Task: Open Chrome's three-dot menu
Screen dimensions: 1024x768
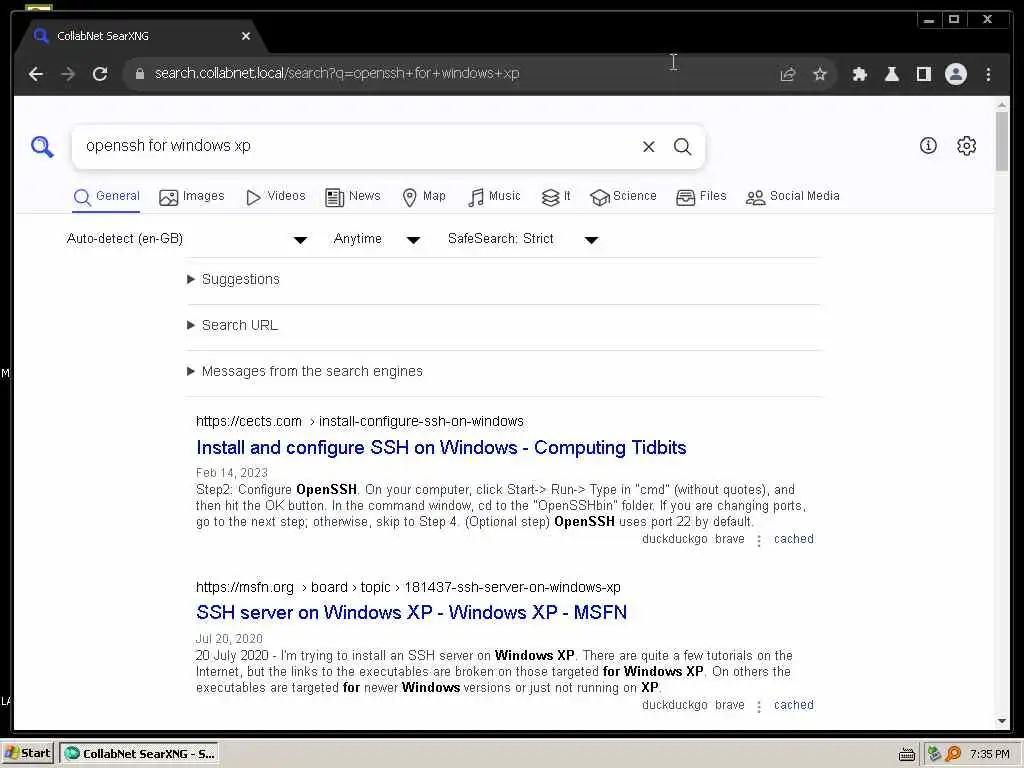Action: click(x=988, y=74)
